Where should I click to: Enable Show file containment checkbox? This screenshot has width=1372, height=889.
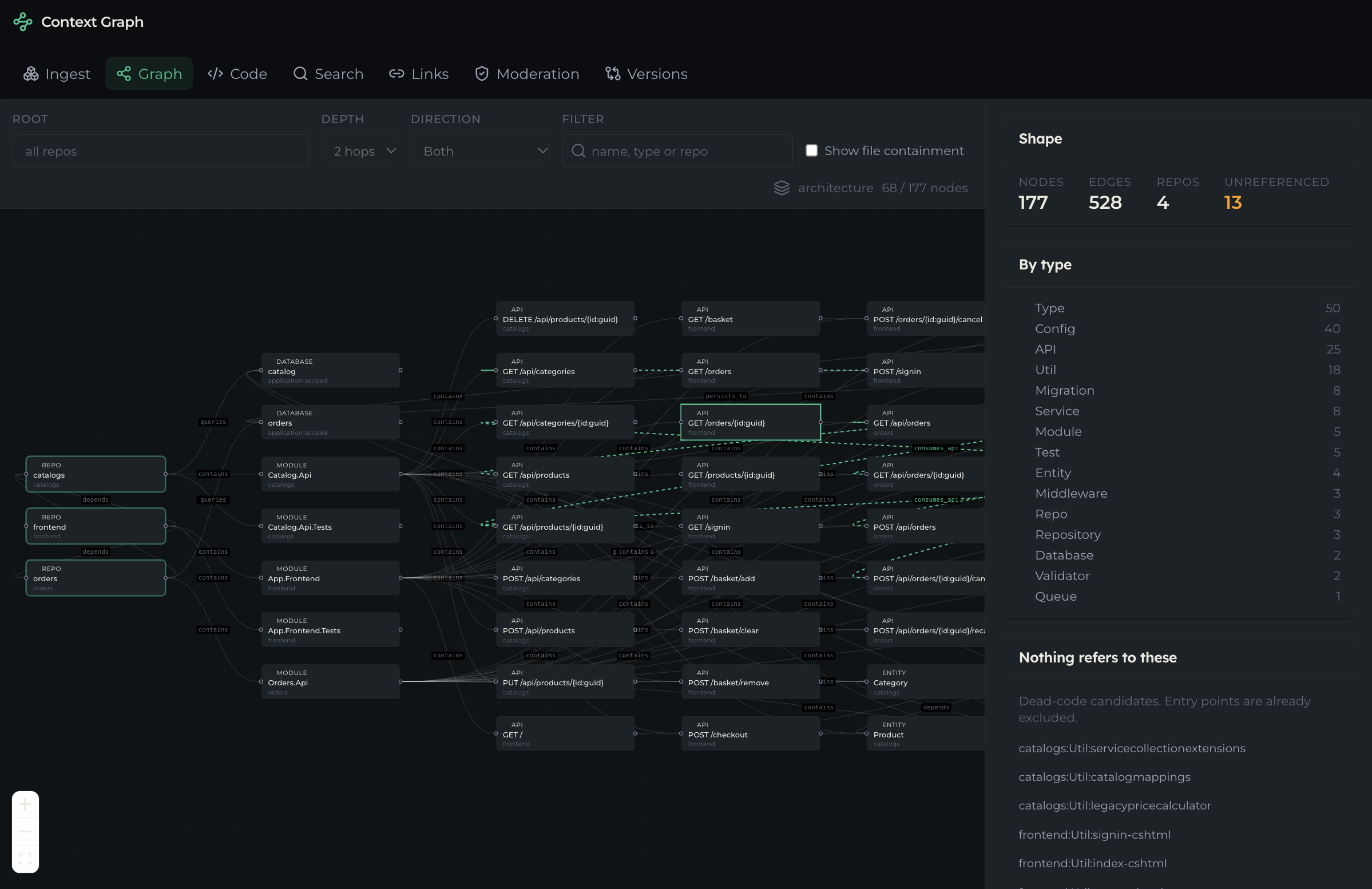pyautogui.click(x=811, y=150)
